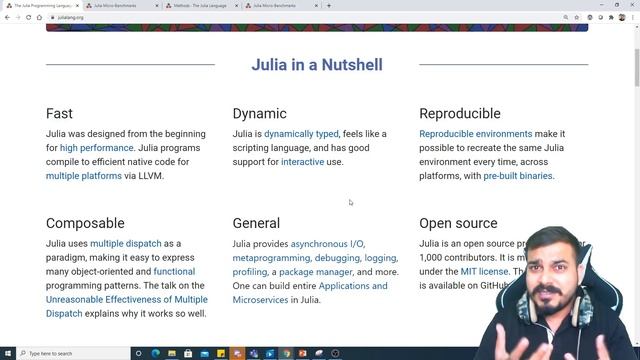Click the Dynamic heading
The image size is (640, 360).
pyautogui.click(x=260, y=113)
